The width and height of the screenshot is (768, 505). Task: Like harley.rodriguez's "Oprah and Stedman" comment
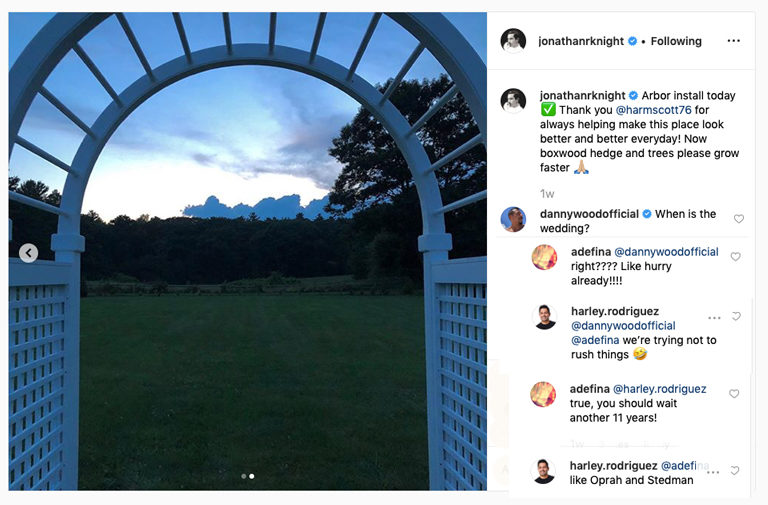(x=735, y=471)
